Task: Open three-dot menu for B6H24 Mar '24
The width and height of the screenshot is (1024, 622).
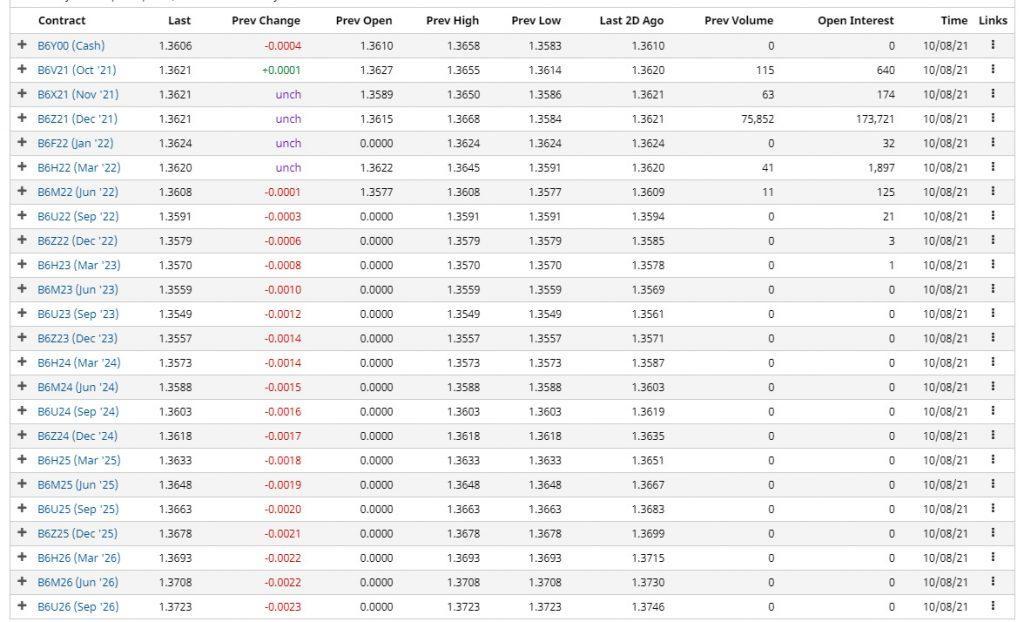Action: click(993, 362)
